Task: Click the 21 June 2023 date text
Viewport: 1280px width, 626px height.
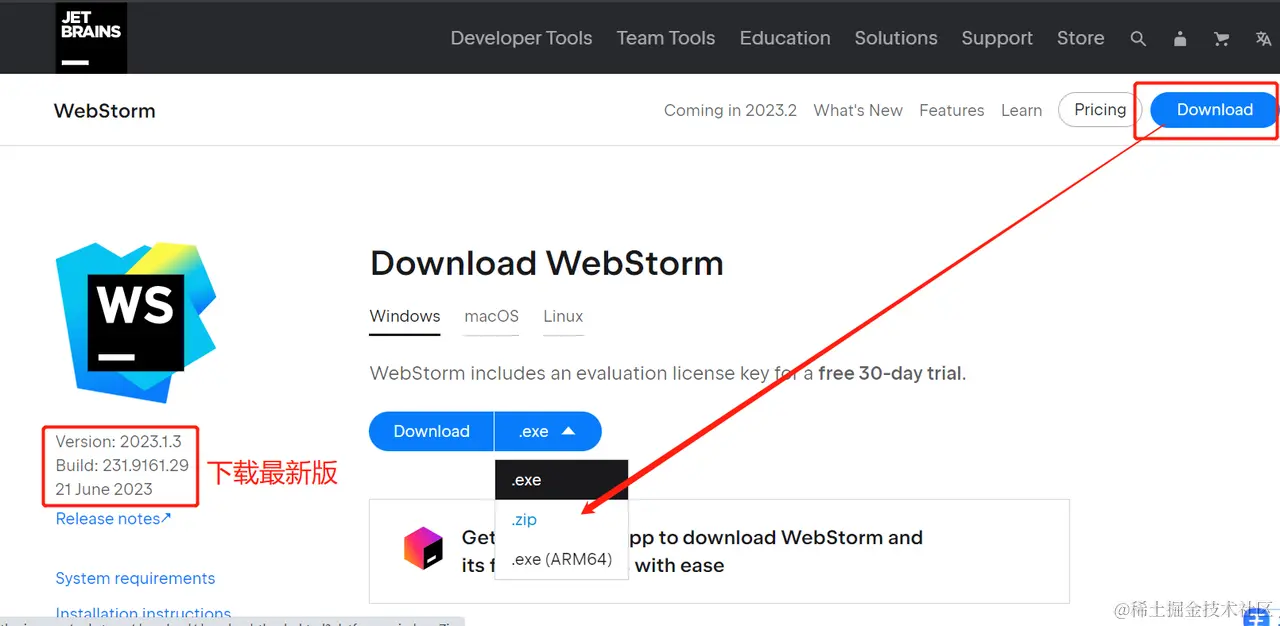Action: [x=104, y=489]
